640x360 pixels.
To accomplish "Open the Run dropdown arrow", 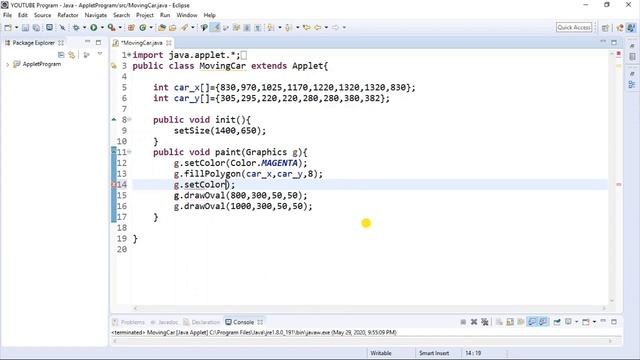I will pos(102,27).
